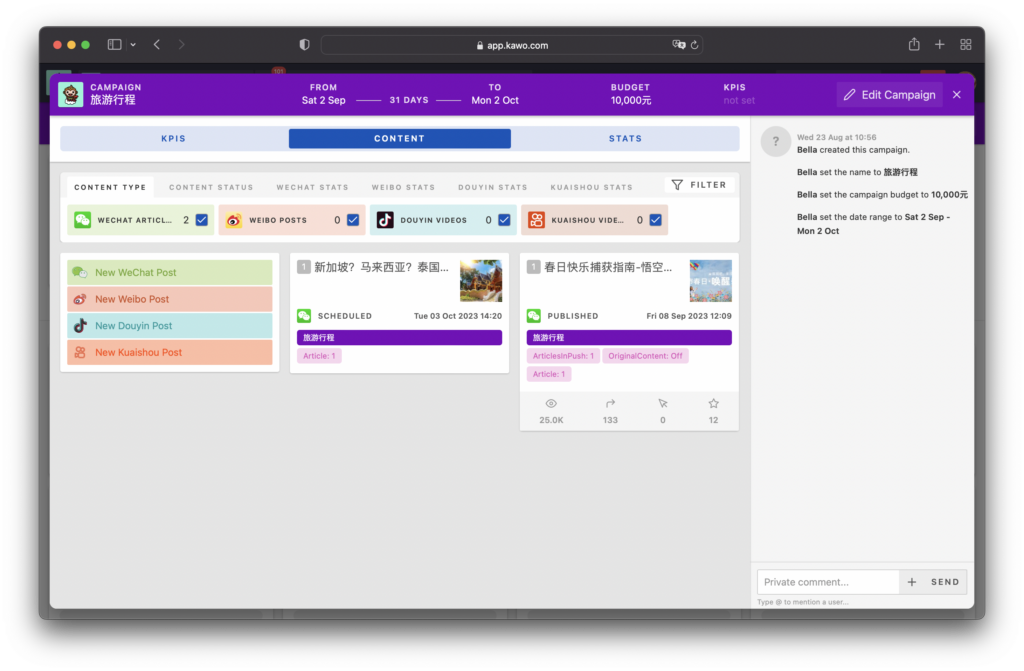This screenshot has height=671, width=1024.
Task: Open the Weibo Stats sub-tab
Action: [x=403, y=187]
